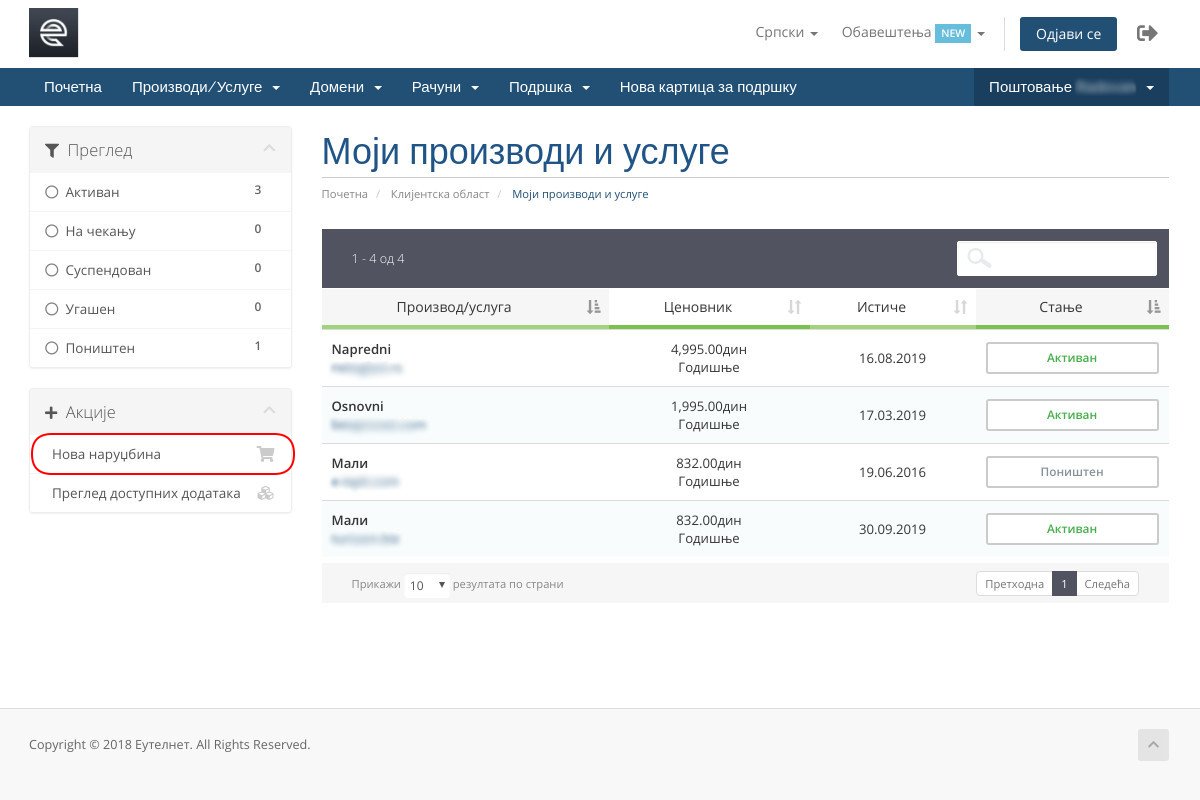Click the logout arrow icon
The height and width of the screenshot is (800, 1200).
tap(1147, 33)
